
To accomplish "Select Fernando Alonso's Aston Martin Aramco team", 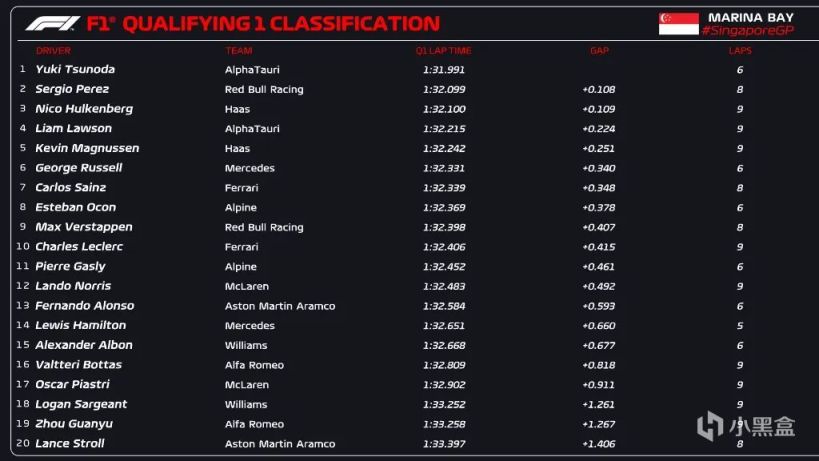I will [x=280, y=306].
